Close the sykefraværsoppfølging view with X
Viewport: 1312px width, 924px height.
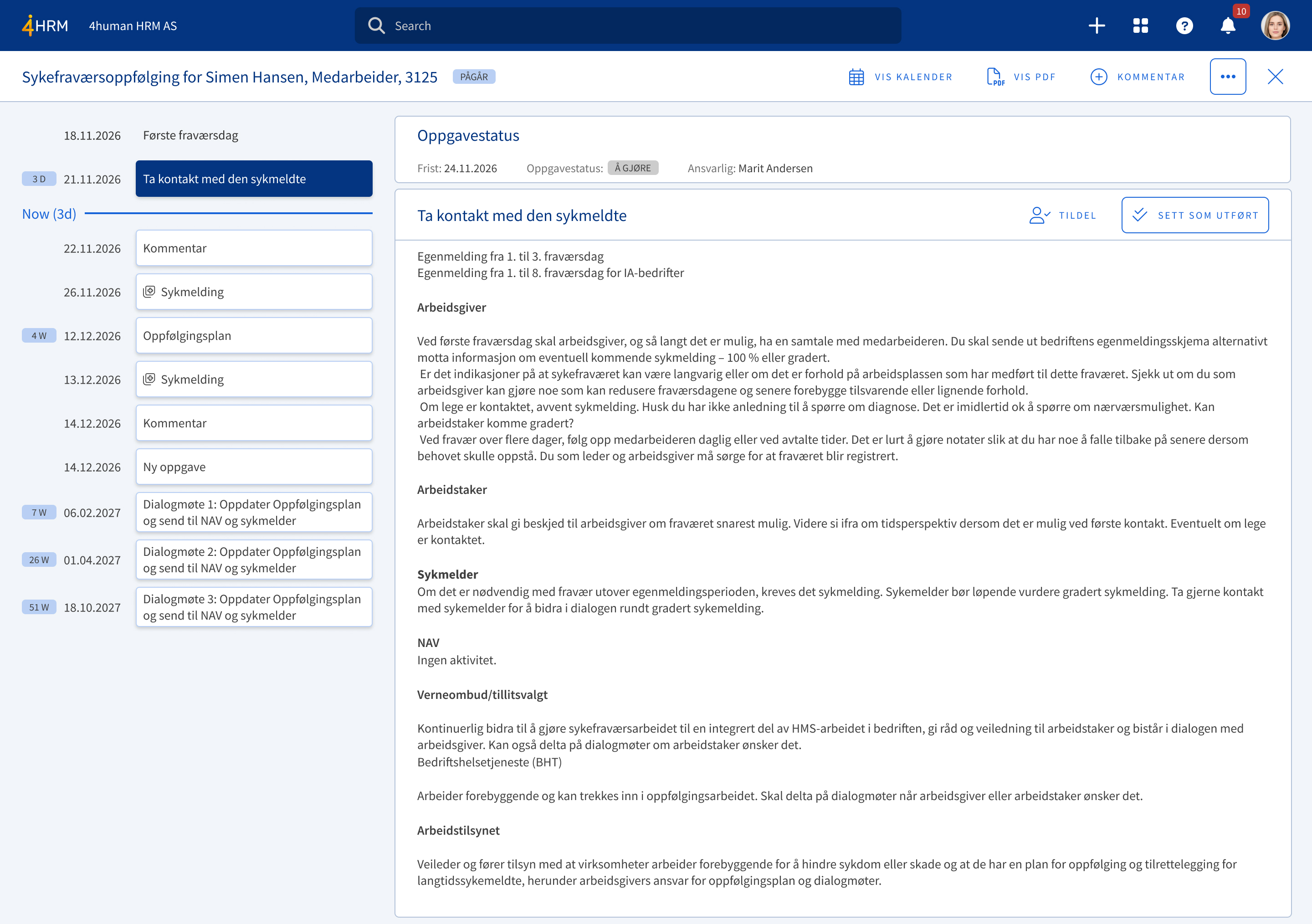pos(1275,77)
